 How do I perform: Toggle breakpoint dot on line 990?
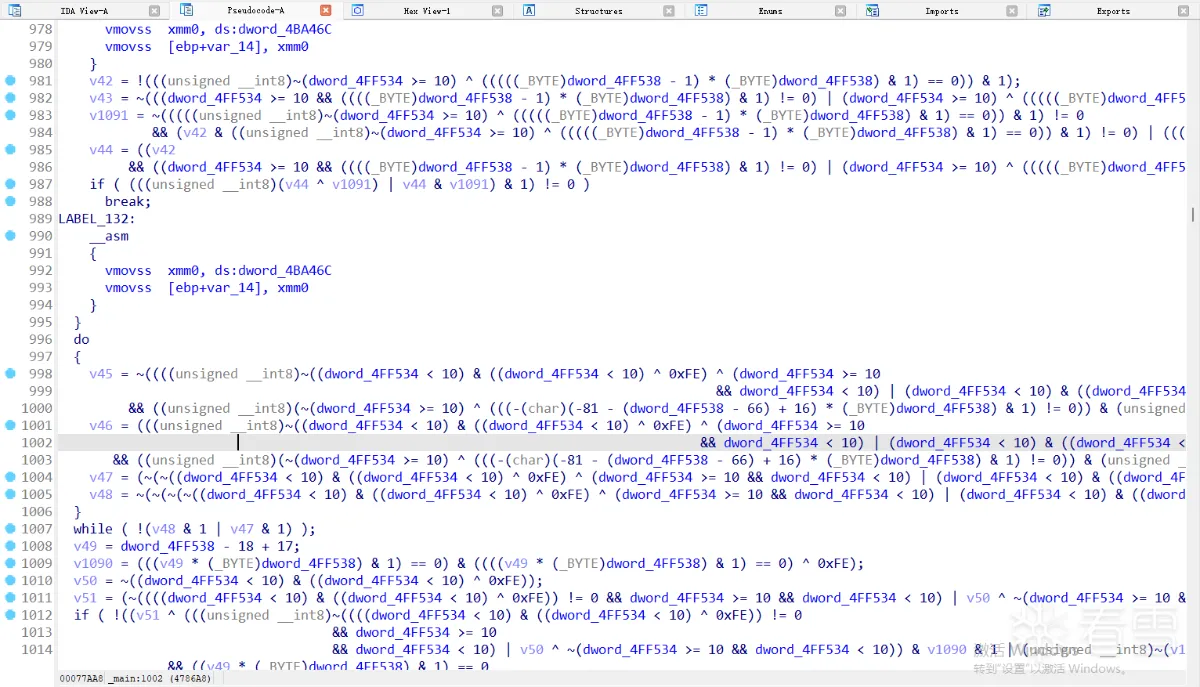pos(11,236)
